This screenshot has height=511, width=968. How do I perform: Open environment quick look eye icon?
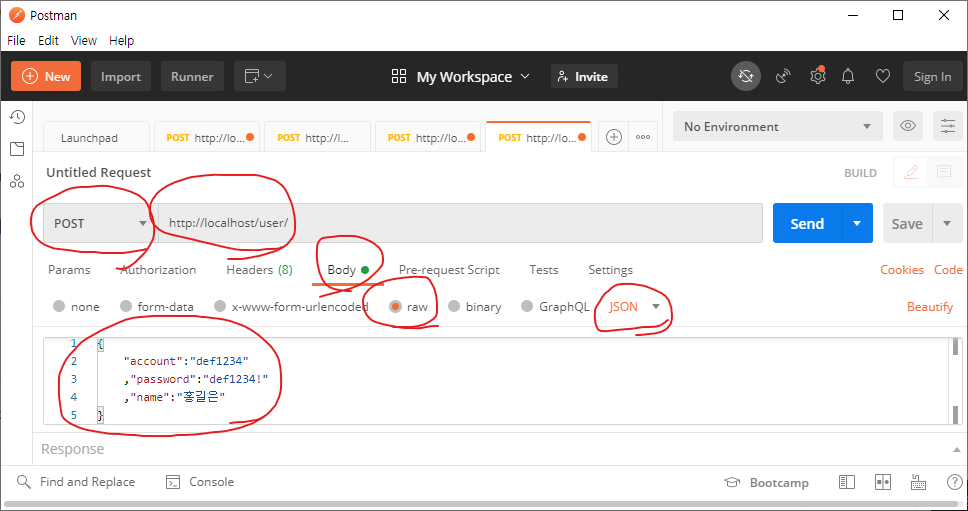908,127
